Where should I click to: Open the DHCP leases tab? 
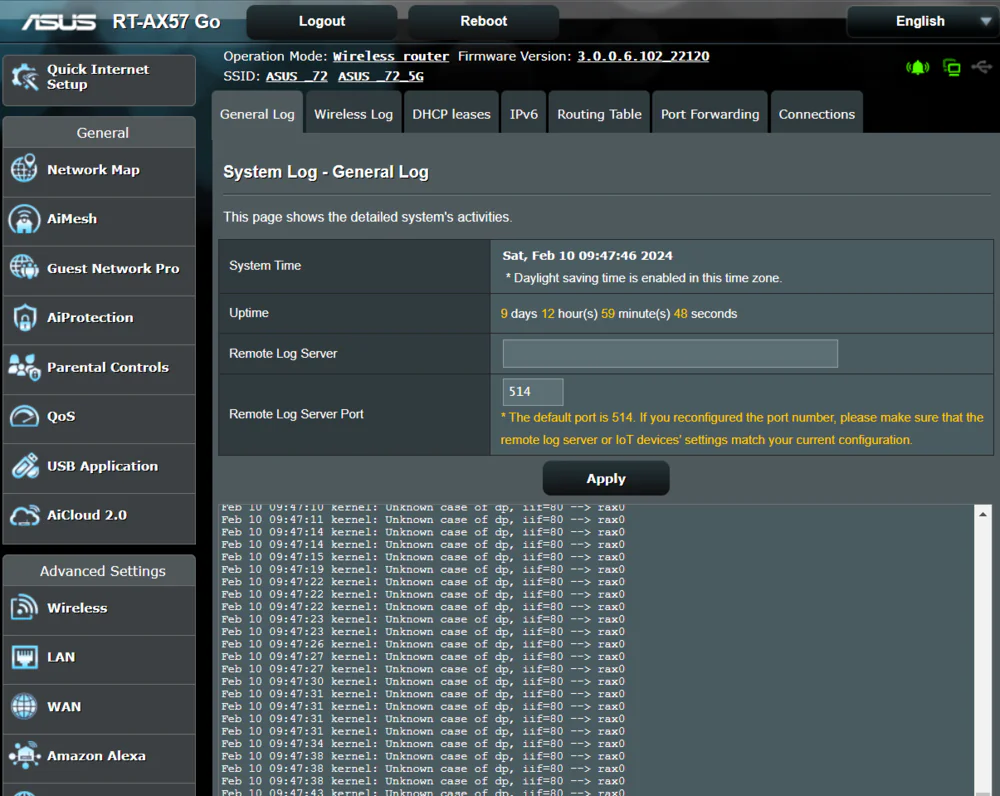click(x=451, y=114)
